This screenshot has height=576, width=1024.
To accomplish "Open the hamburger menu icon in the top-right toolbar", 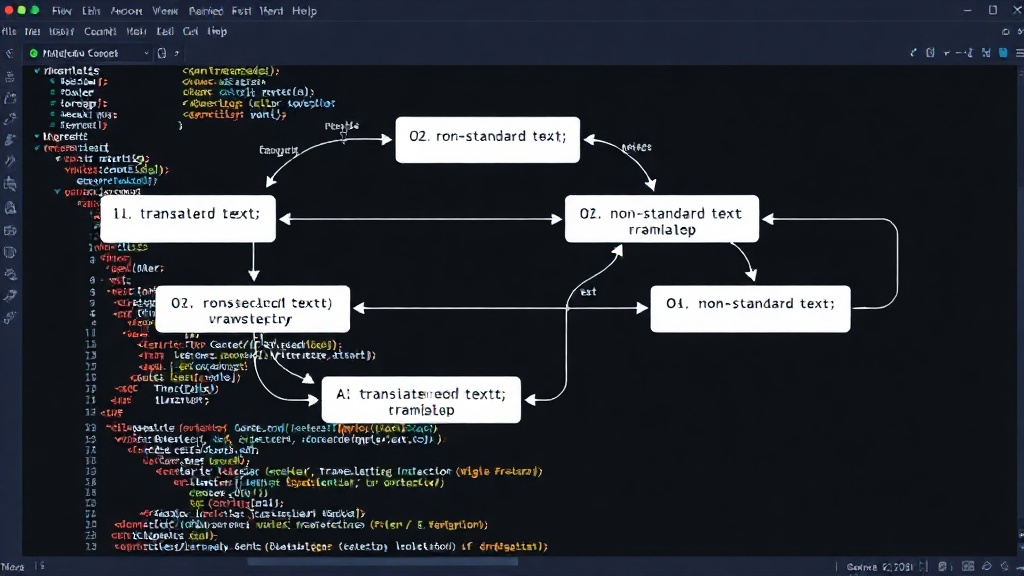I will tap(1019, 53).
